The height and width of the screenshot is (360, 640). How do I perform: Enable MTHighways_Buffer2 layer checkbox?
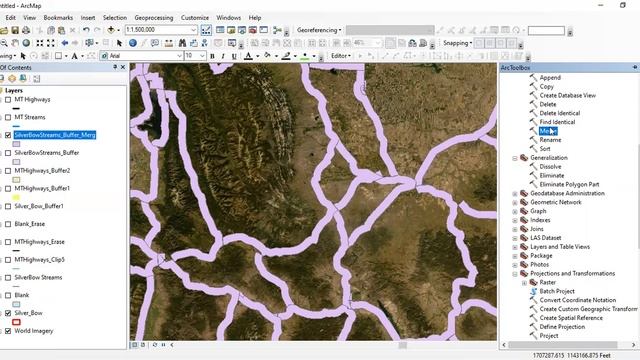point(8,171)
